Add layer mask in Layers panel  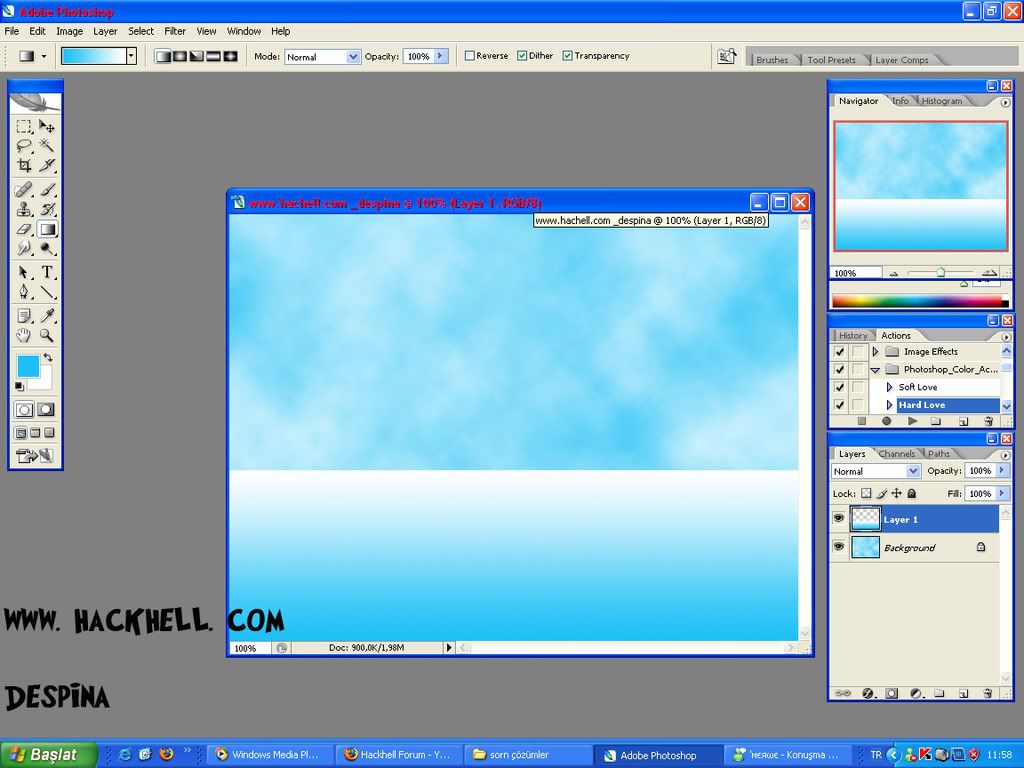point(891,694)
